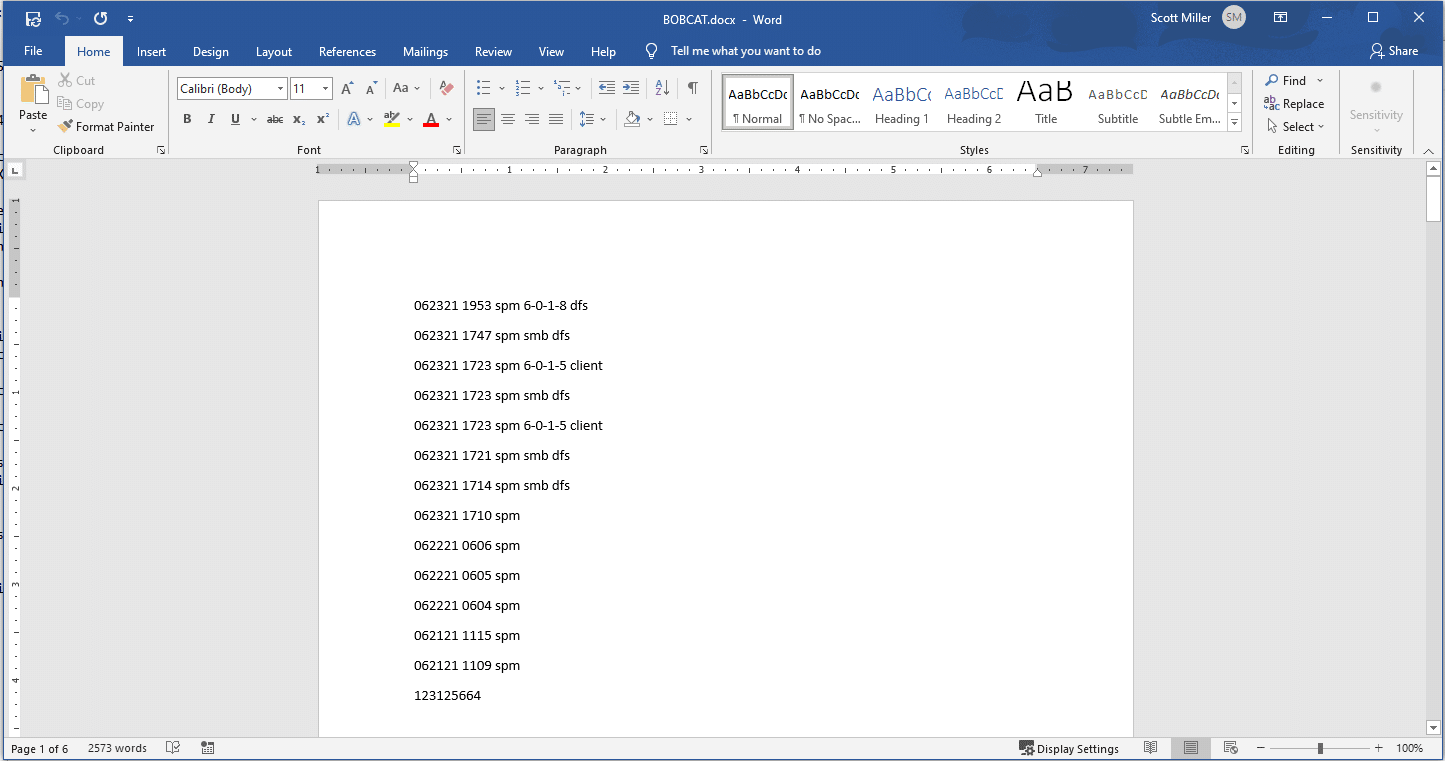
Task: Toggle Italic formatting
Action: pyautogui.click(x=211, y=119)
